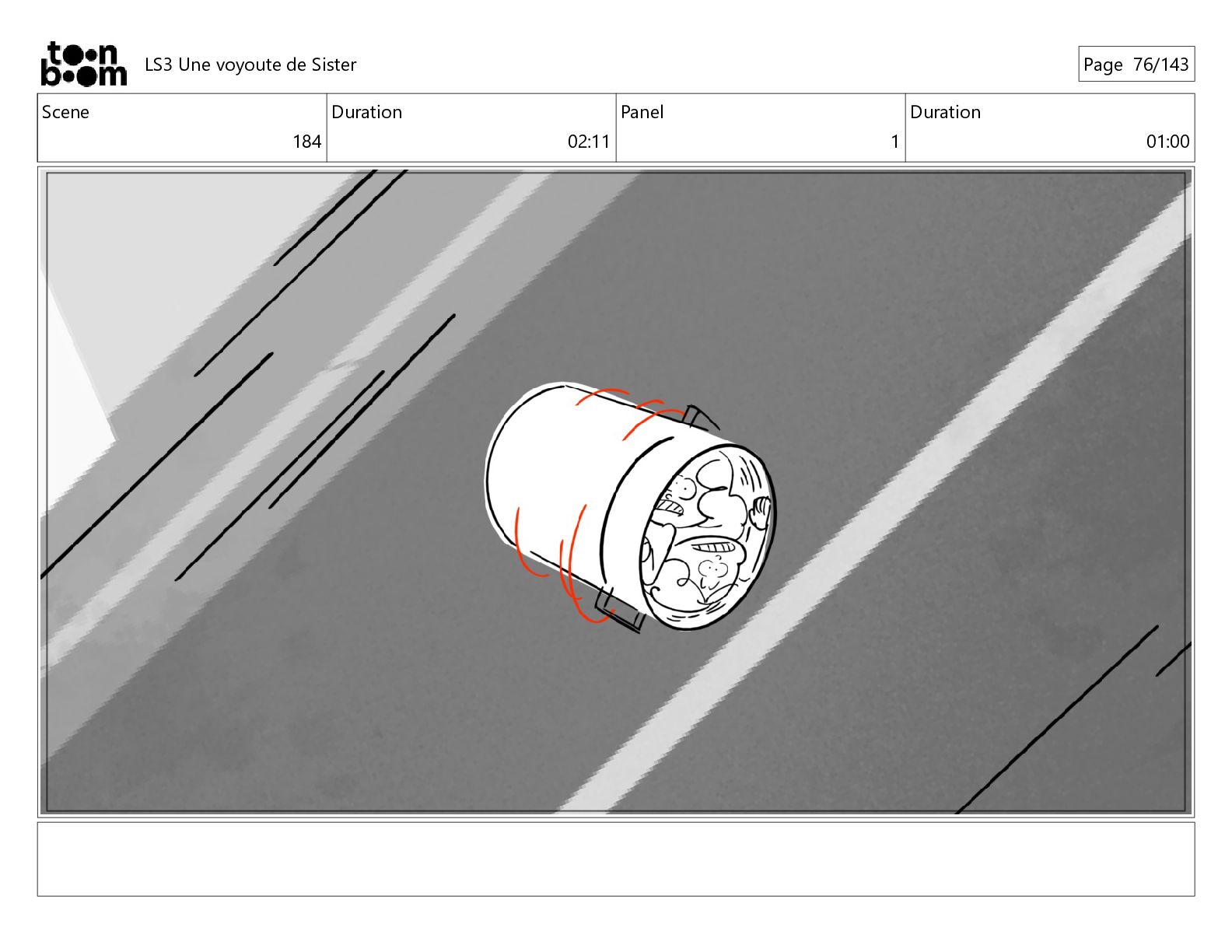Click the Toon Boom logo
This screenshot has height=952, width=1232.
coord(83,64)
